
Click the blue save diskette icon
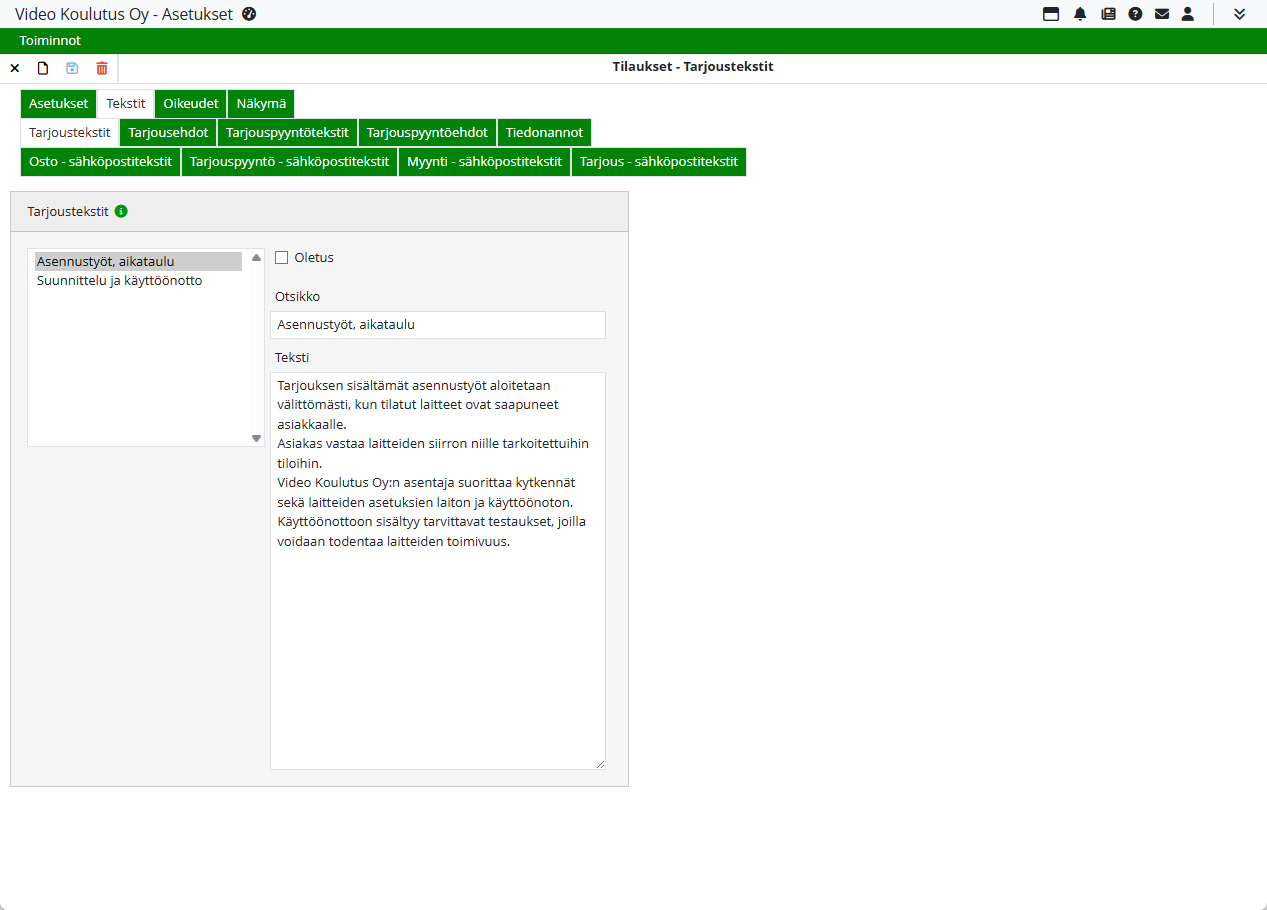point(72,68)
